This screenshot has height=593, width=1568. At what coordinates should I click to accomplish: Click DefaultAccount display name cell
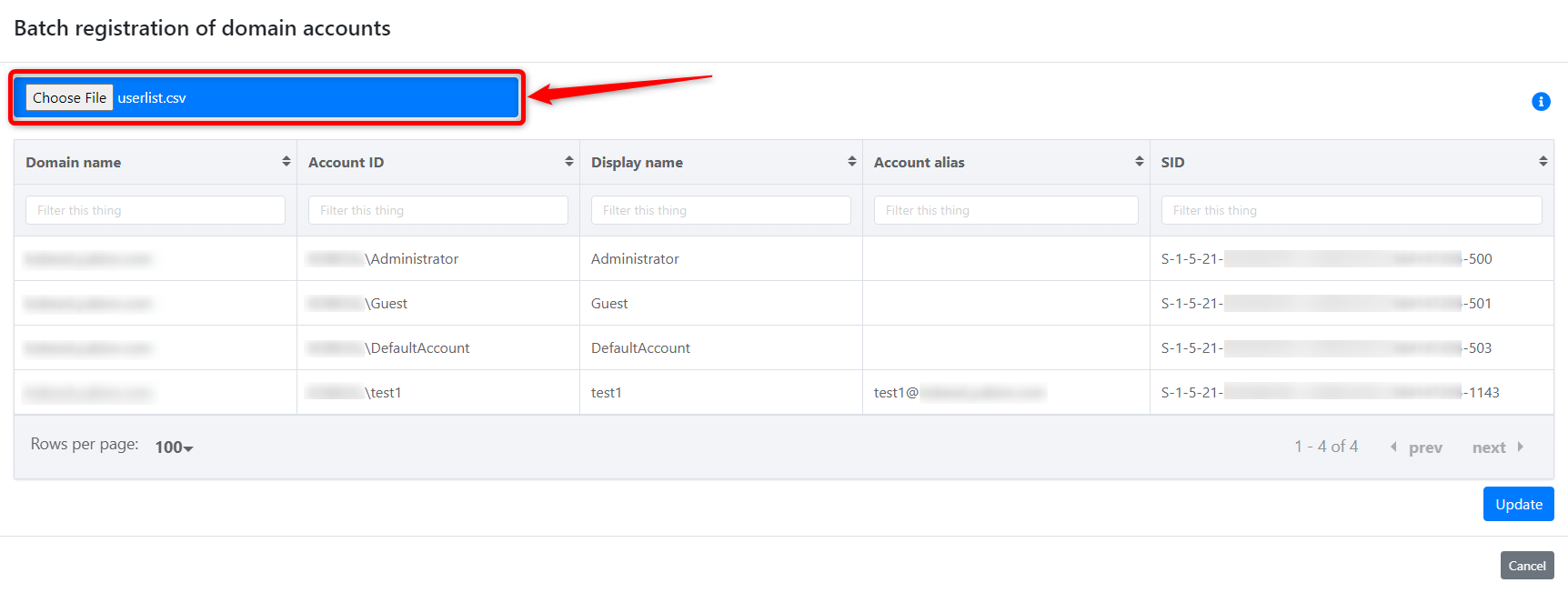[x=721, y=347]
